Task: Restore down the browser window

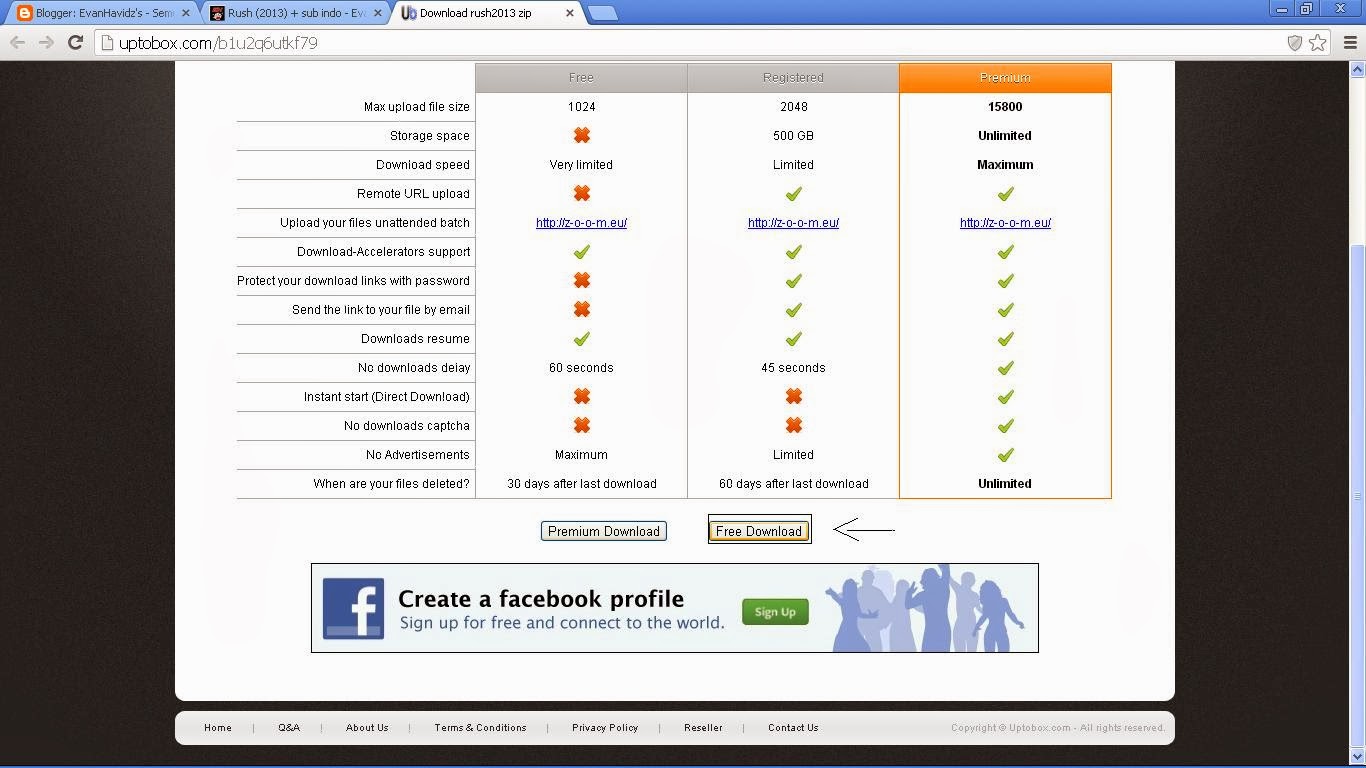Action: 1305,9
